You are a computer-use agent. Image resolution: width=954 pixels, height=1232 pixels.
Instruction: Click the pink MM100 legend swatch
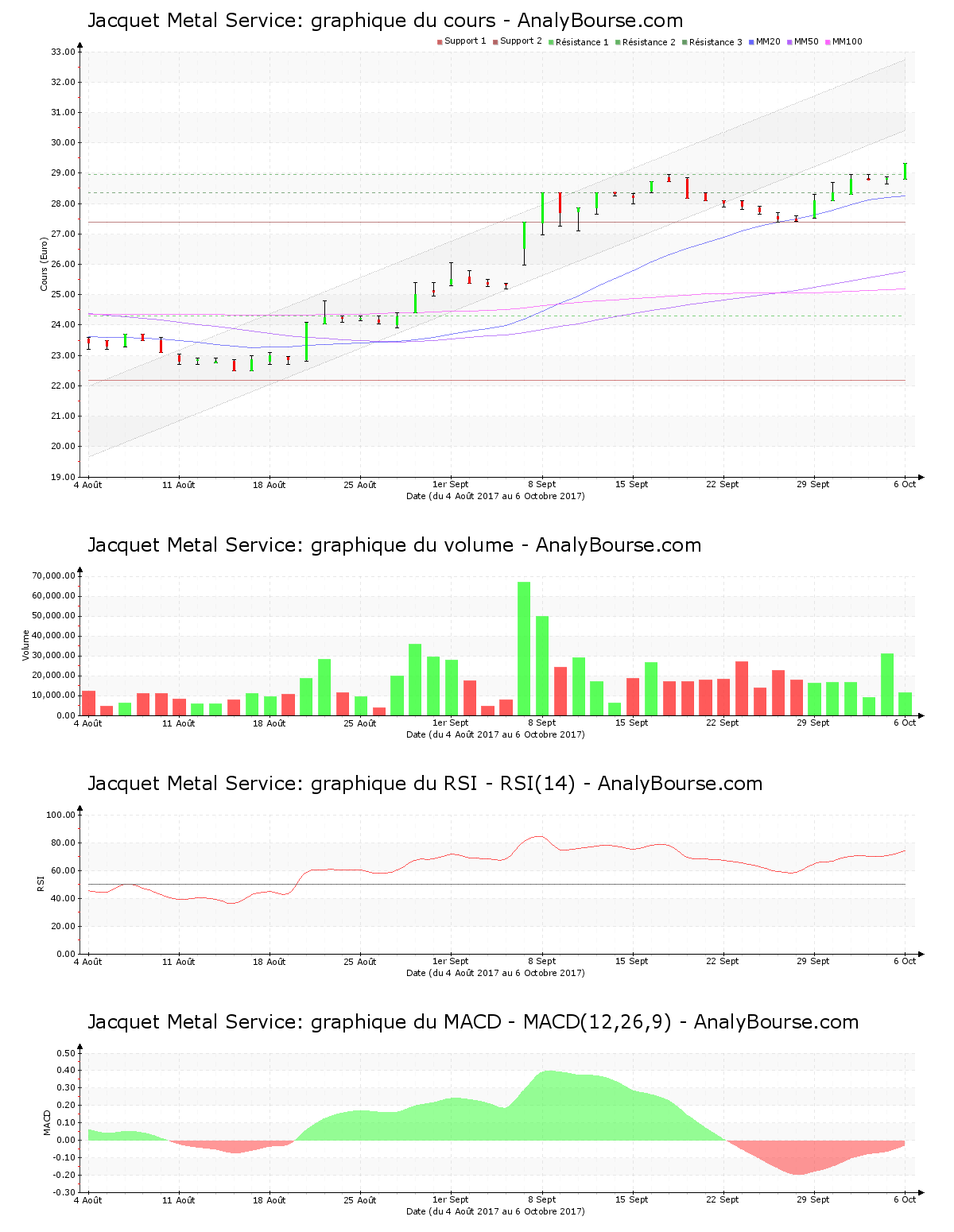[828, 42]
